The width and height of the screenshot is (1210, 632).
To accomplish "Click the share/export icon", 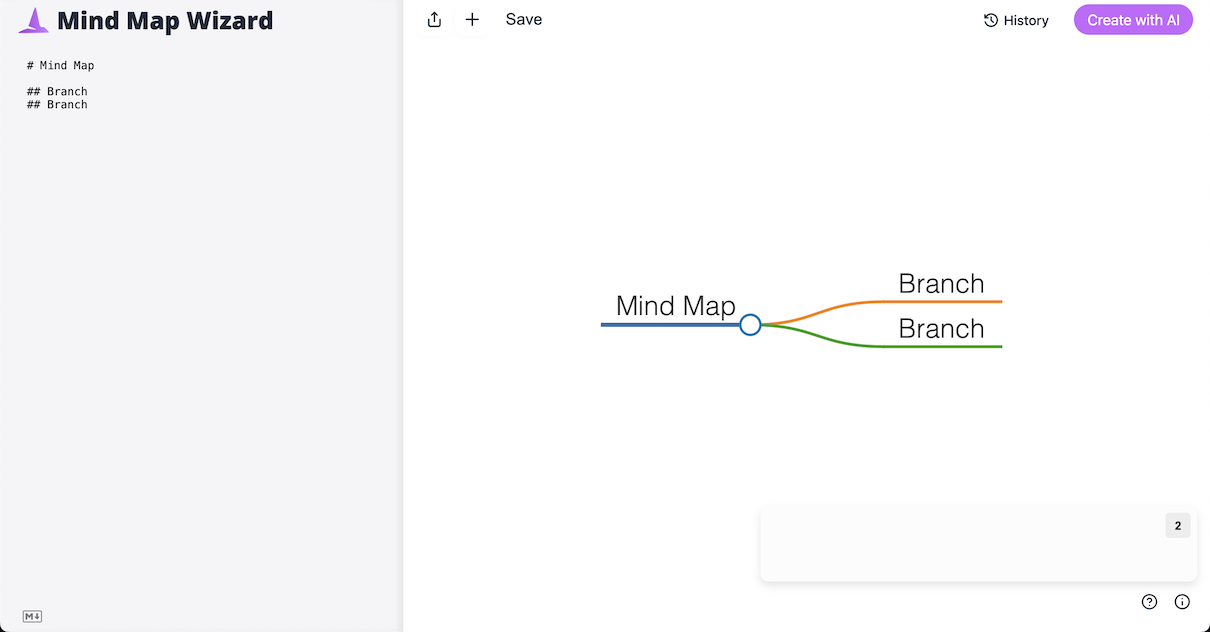I will point(434,20).
